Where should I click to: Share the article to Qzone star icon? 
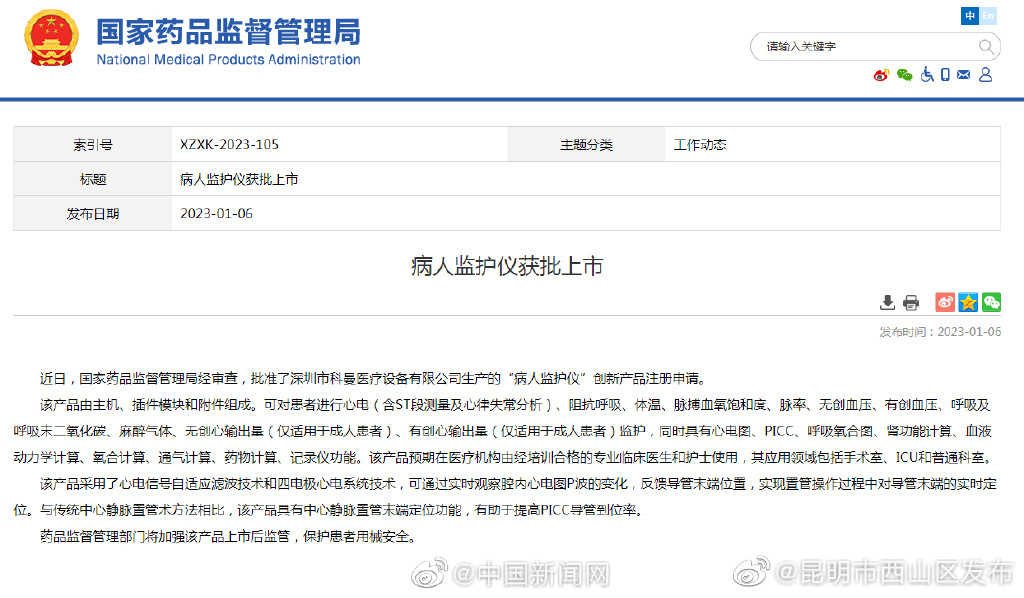coord(967,301)
